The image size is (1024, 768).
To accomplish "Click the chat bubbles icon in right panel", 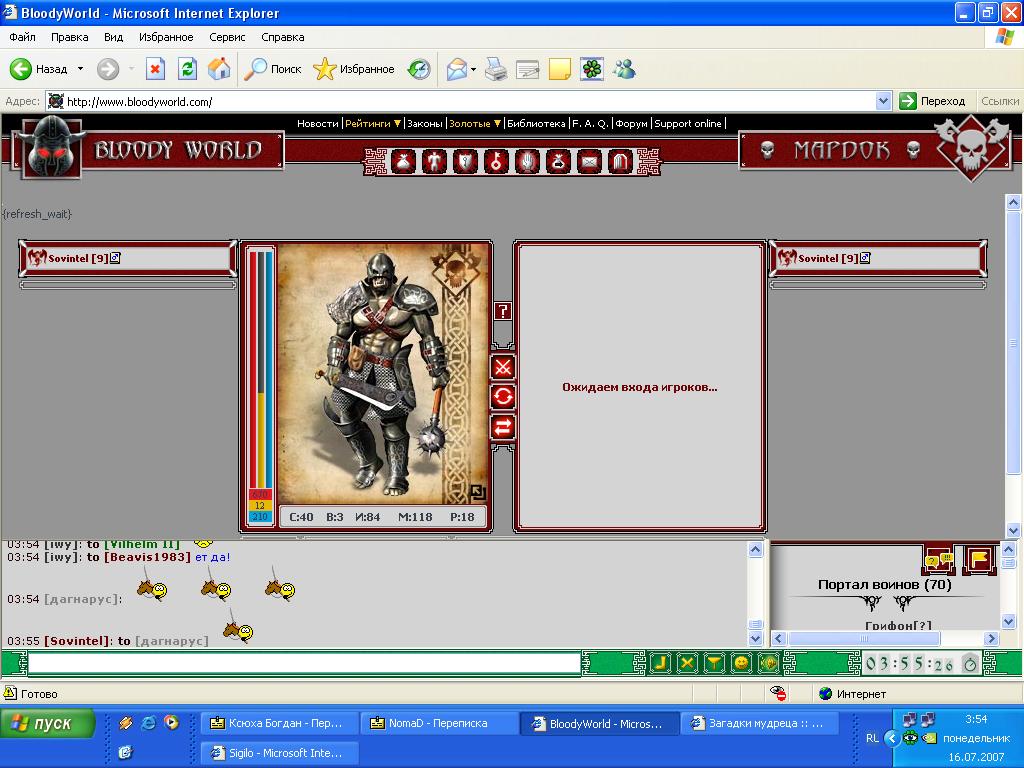I will pos(939,560).
